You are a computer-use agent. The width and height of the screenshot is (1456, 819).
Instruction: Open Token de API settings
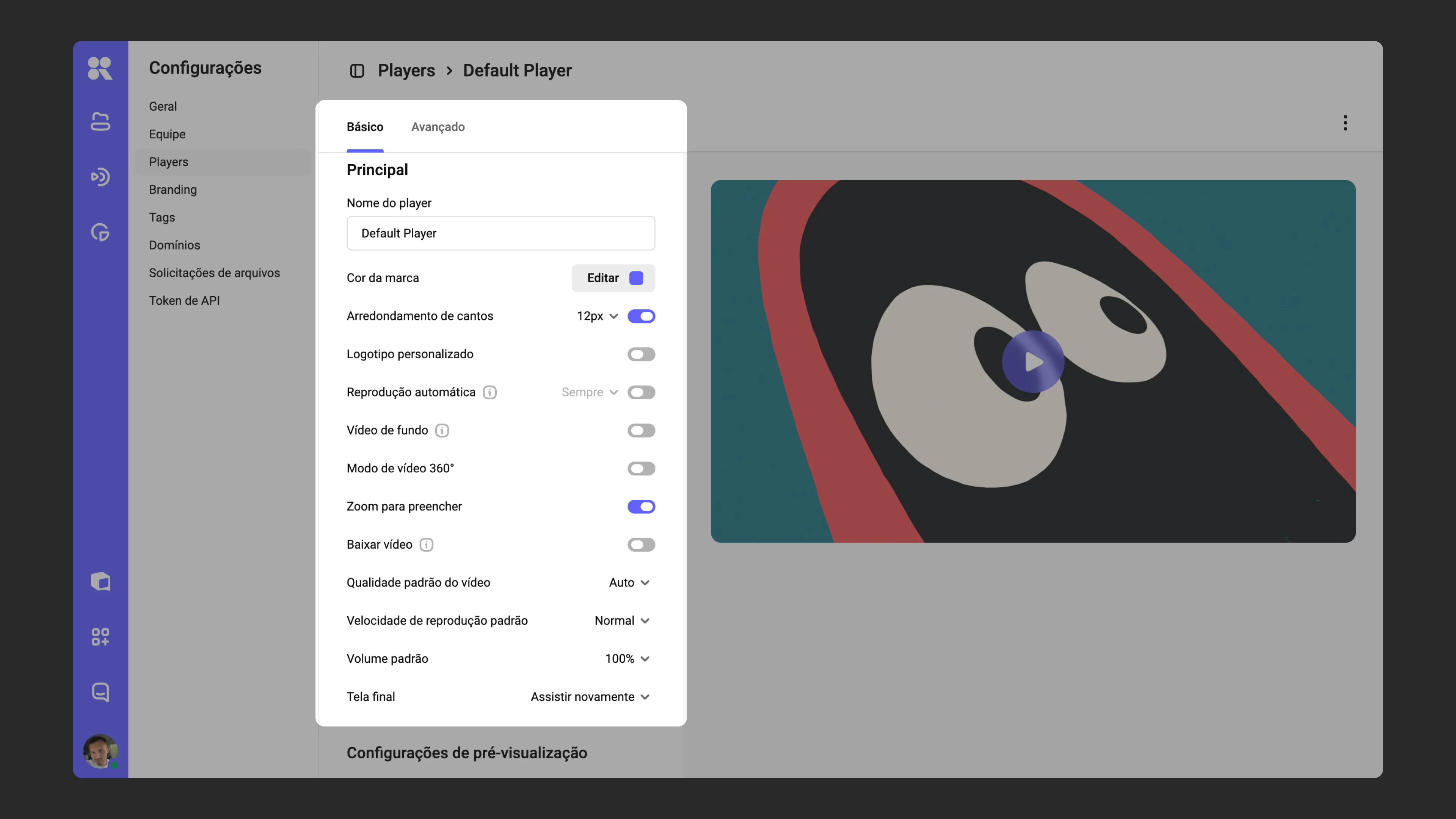point(184,300)
